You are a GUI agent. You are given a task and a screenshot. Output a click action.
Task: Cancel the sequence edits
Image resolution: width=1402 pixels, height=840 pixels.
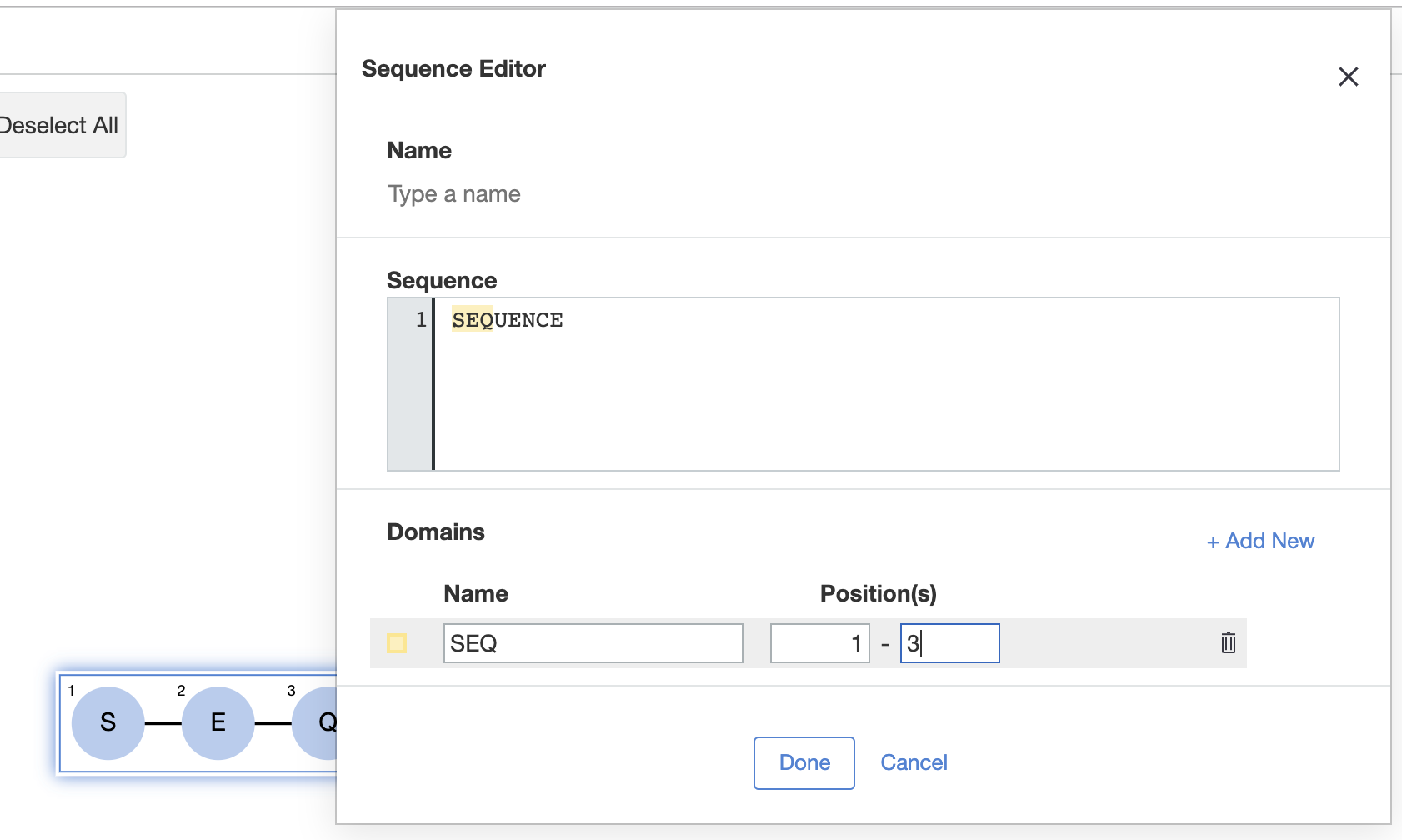click(x=914, y=762)
